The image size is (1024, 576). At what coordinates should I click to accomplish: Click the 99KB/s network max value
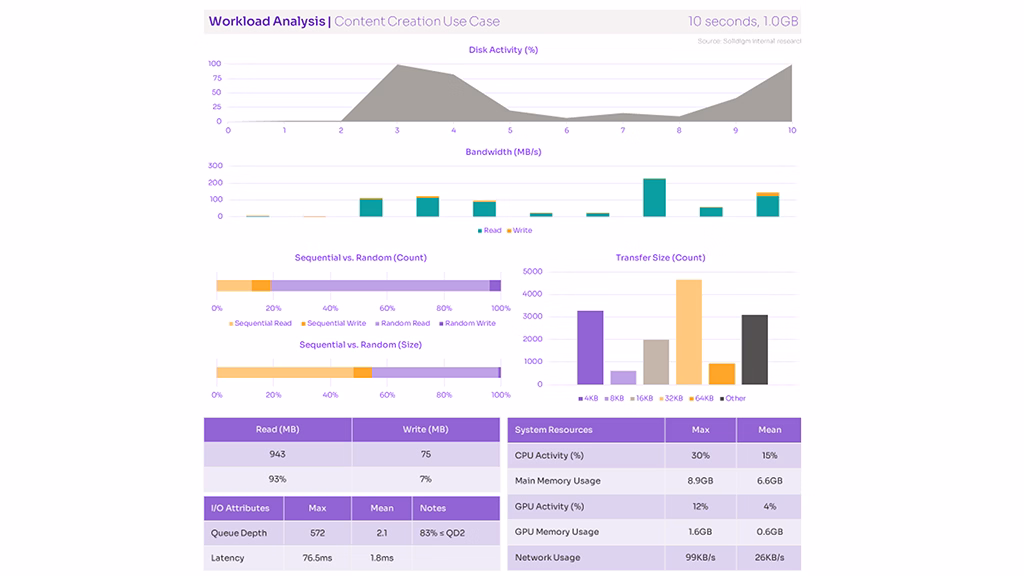[x=700, y=558]
